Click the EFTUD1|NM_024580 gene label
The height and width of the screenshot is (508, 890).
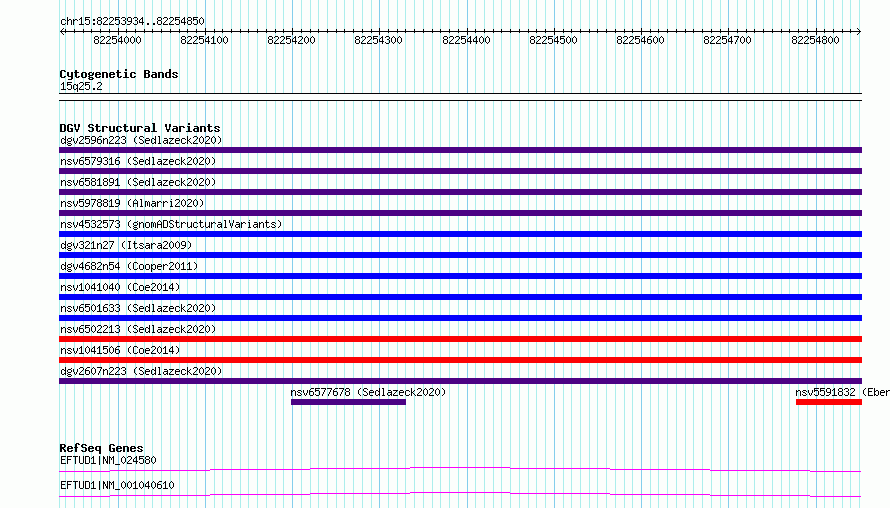pos(108,460)
